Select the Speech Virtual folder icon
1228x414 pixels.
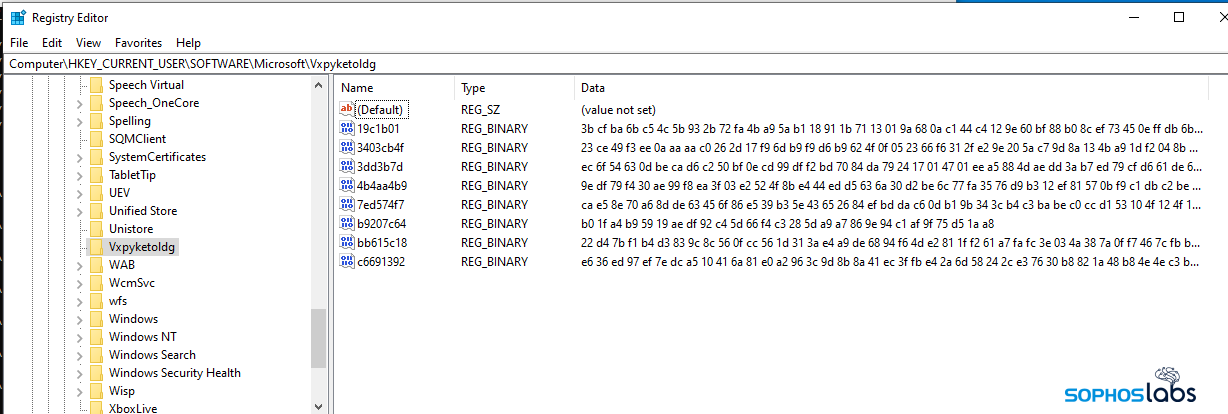coord(96,85)
